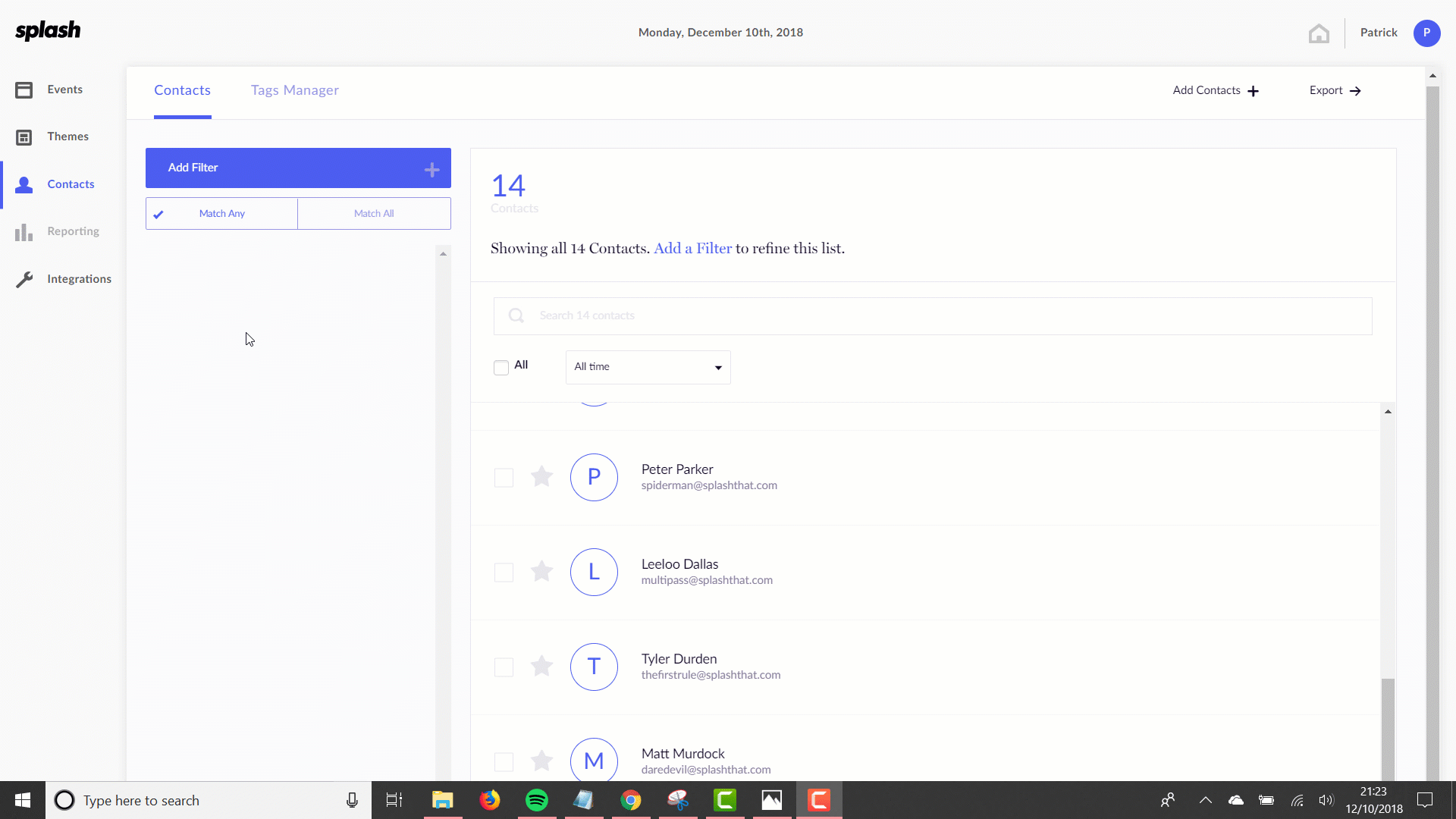1456x819 pixels.
Task: Open Task View in taskbar
Action: point(394,800)
